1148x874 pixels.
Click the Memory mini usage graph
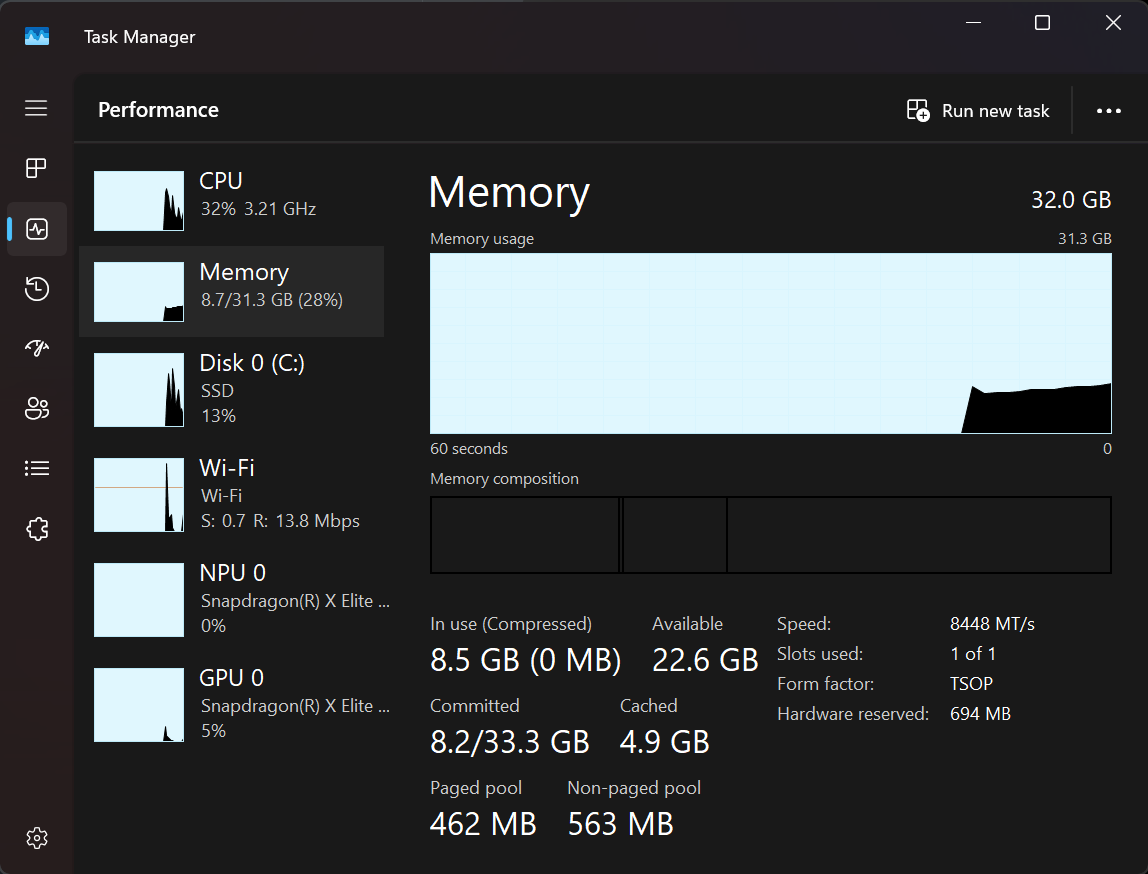click(x=139, y=291)
